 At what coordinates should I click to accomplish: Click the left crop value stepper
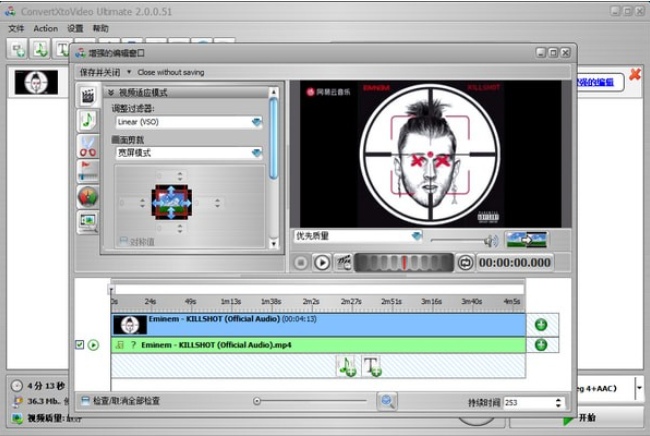(142, 203)
